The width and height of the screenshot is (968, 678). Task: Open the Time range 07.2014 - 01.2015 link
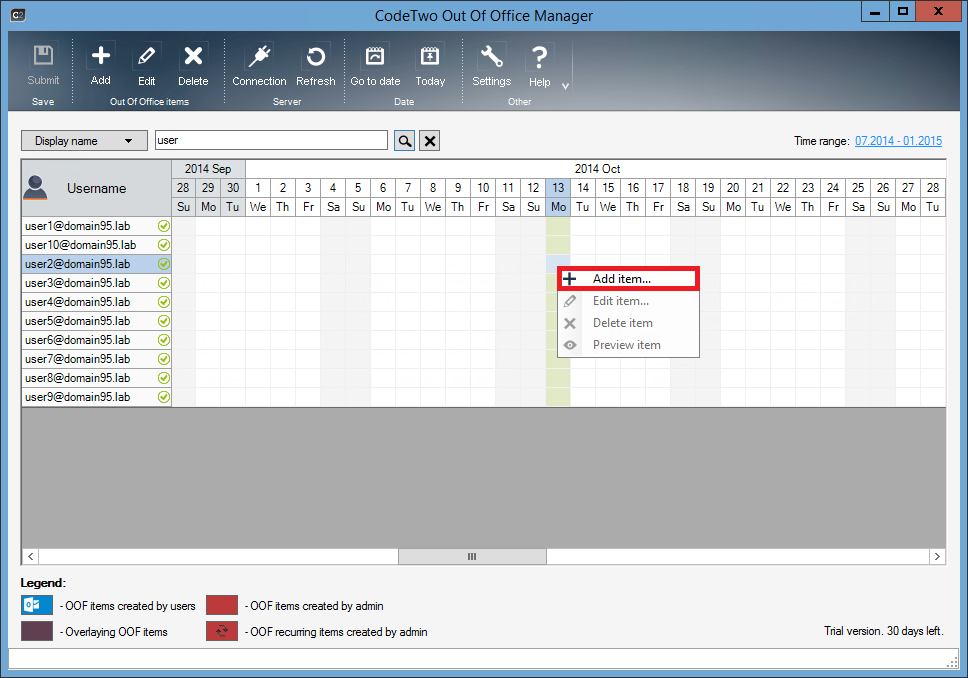[x=898, y=141]
